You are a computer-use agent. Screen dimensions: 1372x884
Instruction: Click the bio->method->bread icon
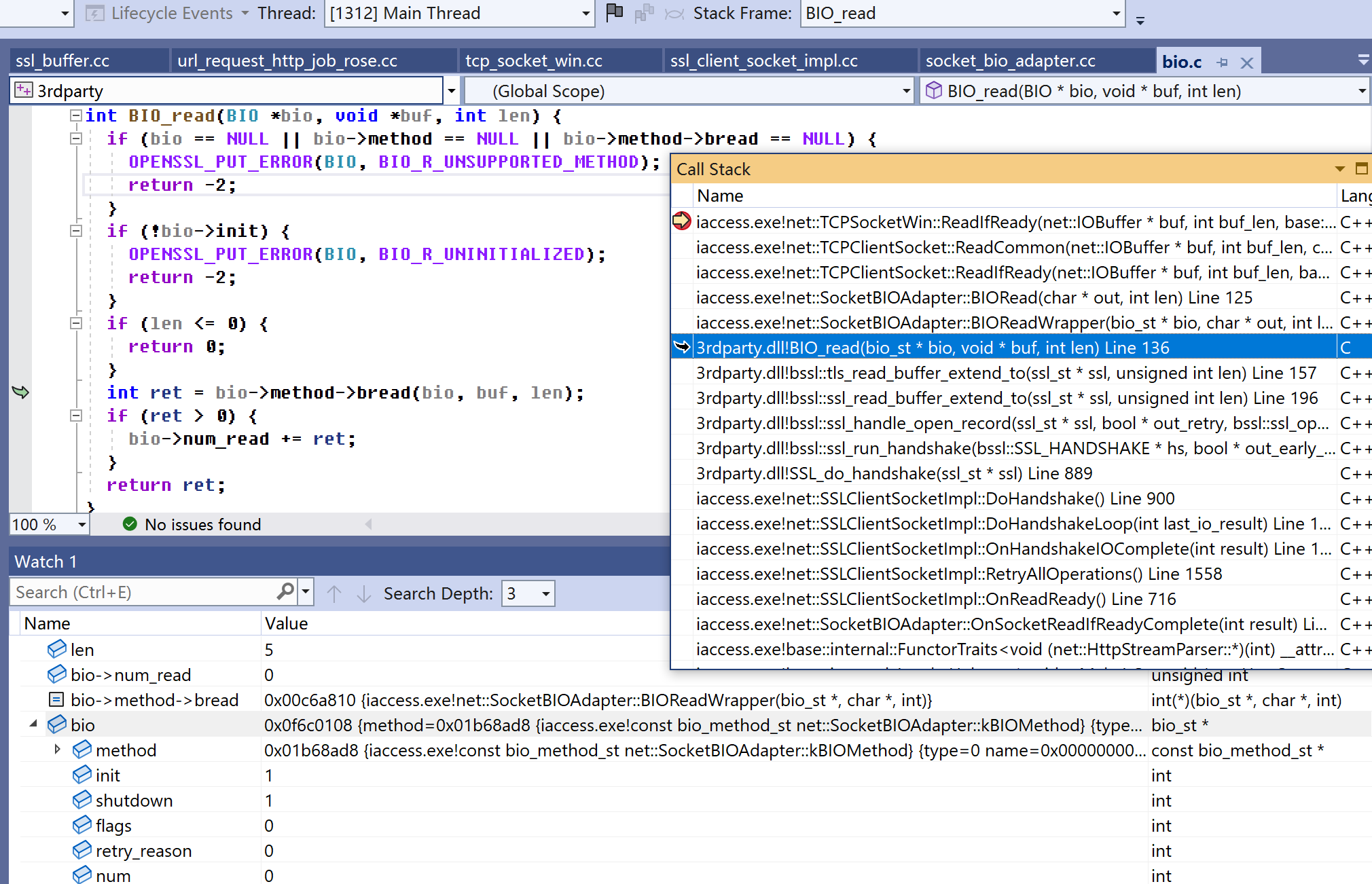(x=56, y=699)
